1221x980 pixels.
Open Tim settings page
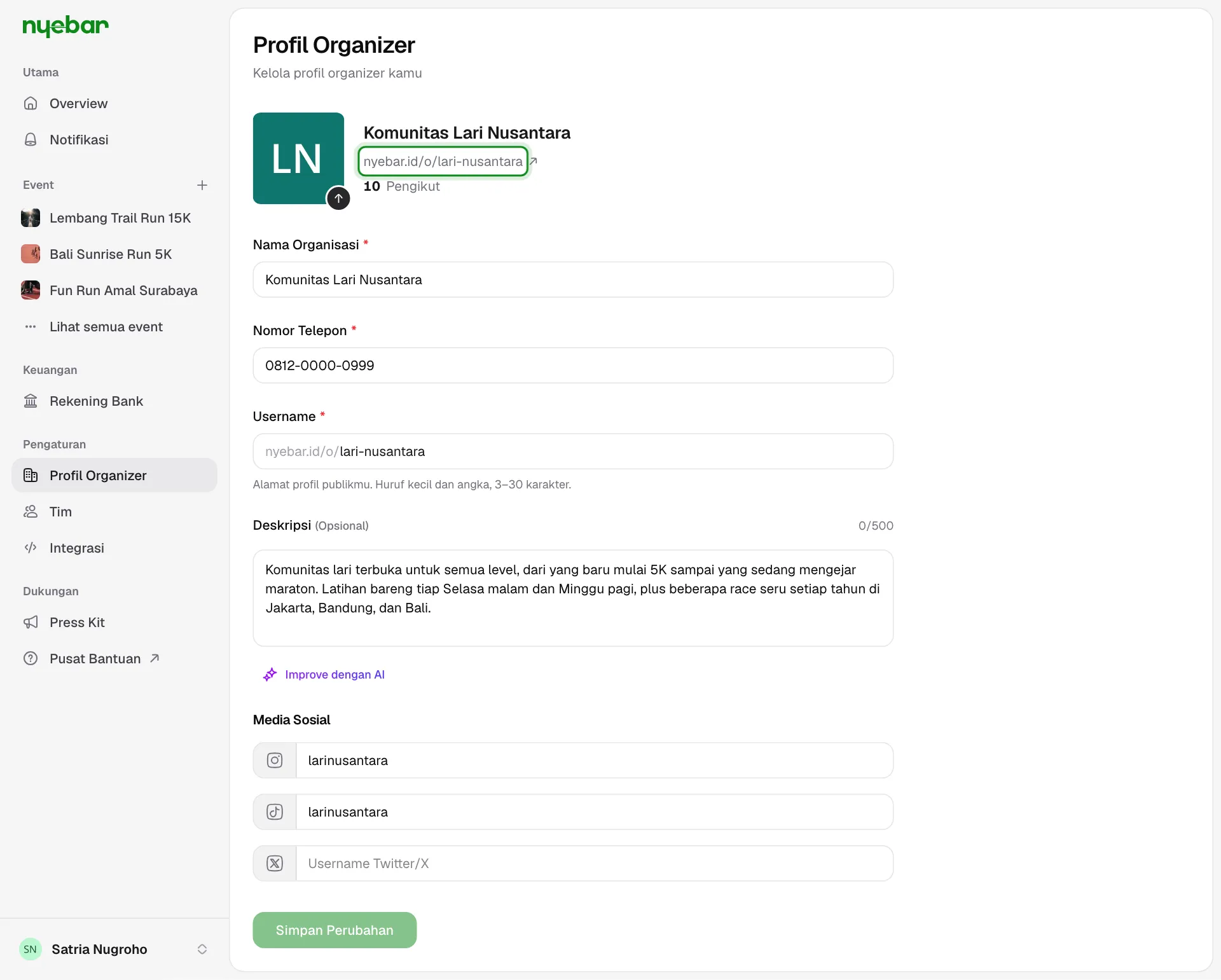(114, 512)
